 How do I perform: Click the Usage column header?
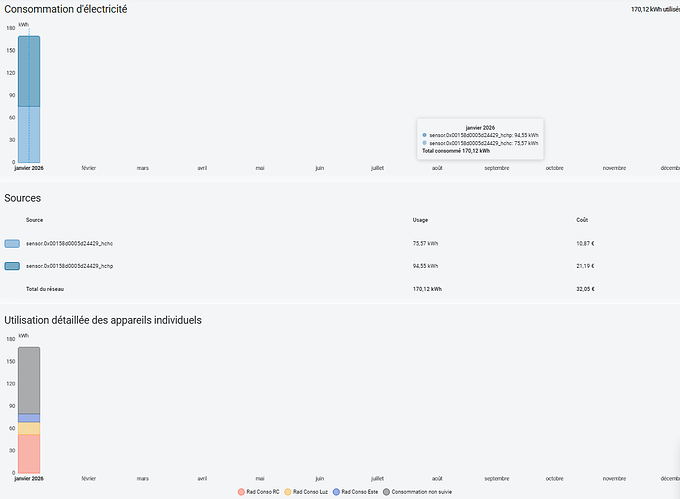coord(420,219)
